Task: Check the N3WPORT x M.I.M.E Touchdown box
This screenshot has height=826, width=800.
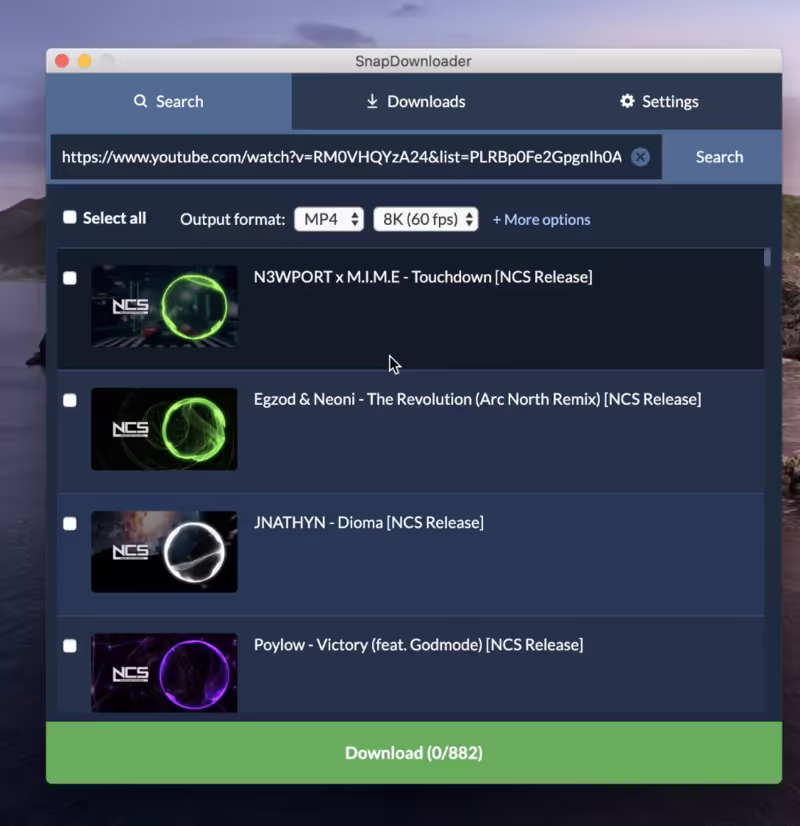Action: pos(70,278)
